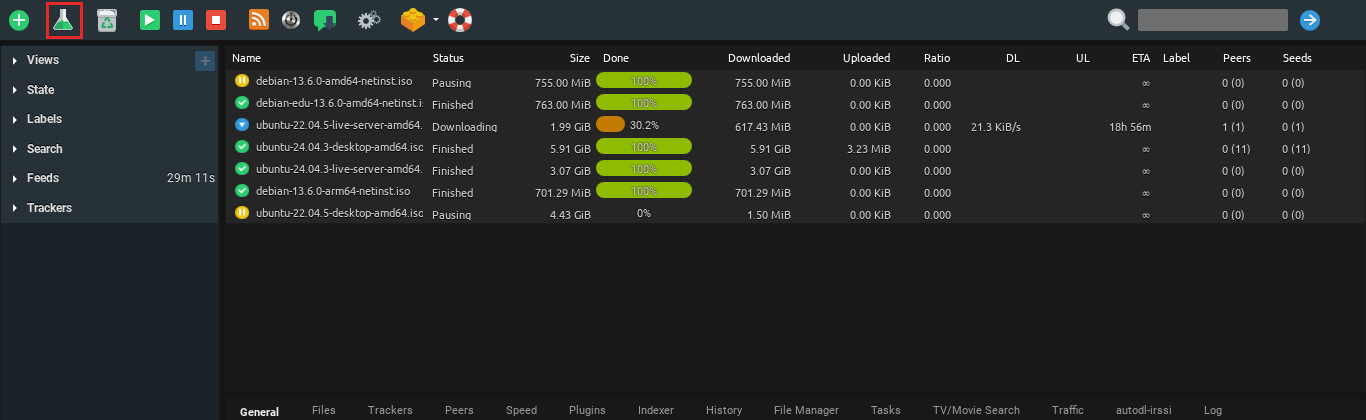Open the History tab
1366x420 pixels.
724,411
